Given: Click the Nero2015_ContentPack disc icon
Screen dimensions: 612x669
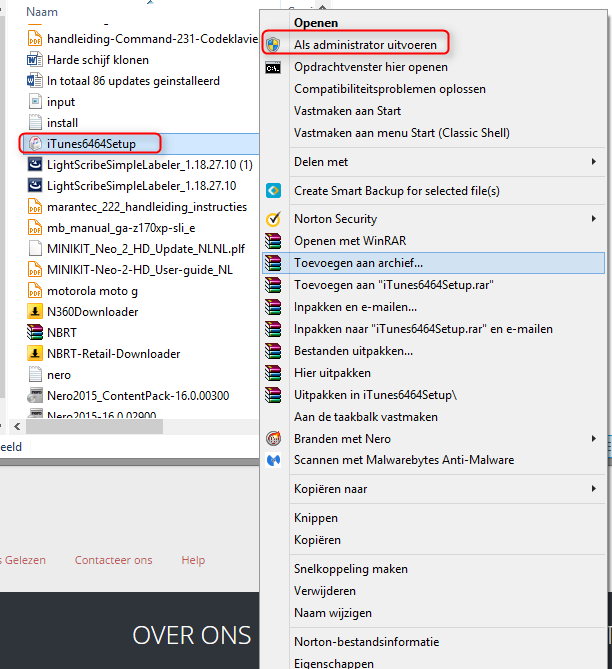Looking at the screenshot, I should coord(35,395).
